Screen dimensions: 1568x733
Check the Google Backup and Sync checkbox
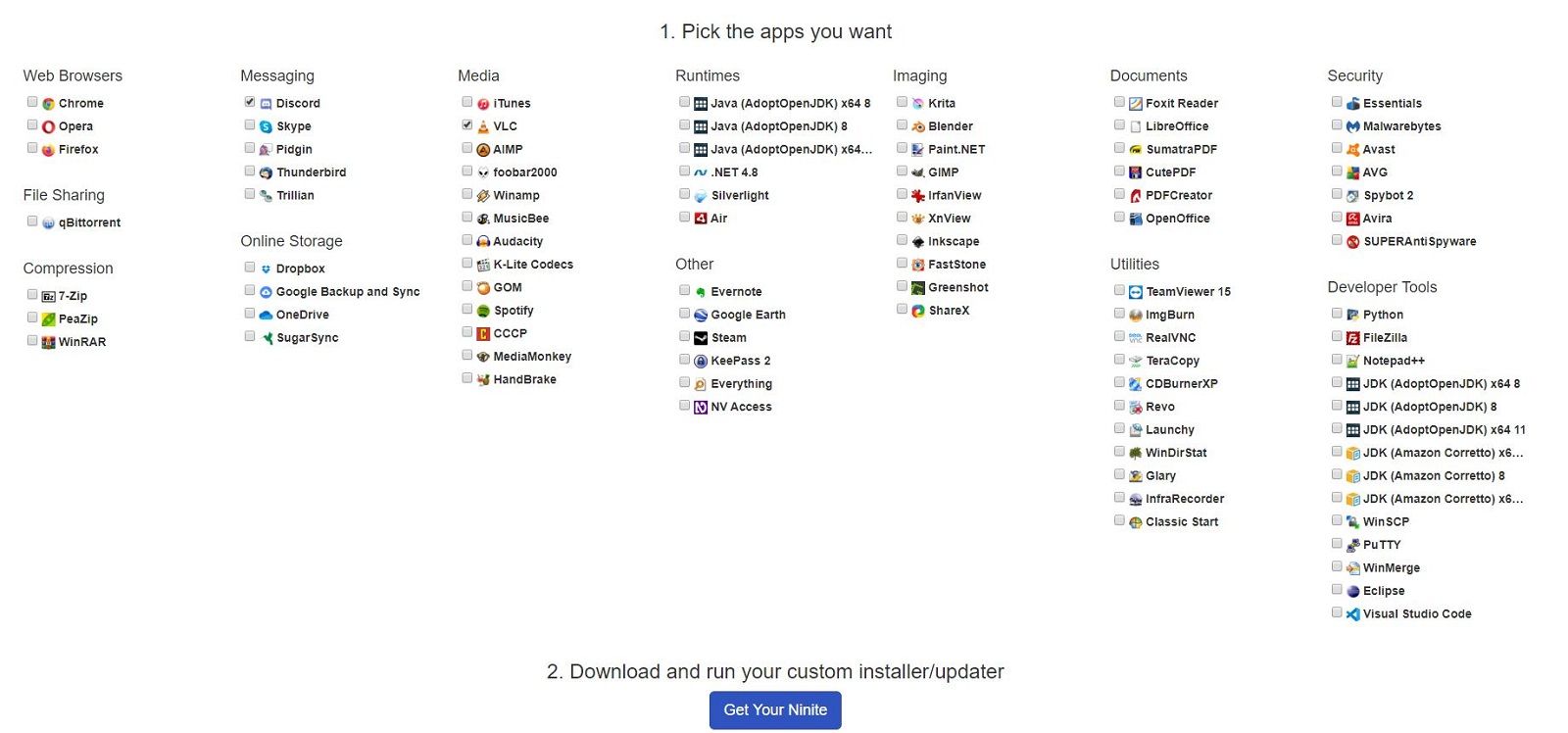(250, 290)
